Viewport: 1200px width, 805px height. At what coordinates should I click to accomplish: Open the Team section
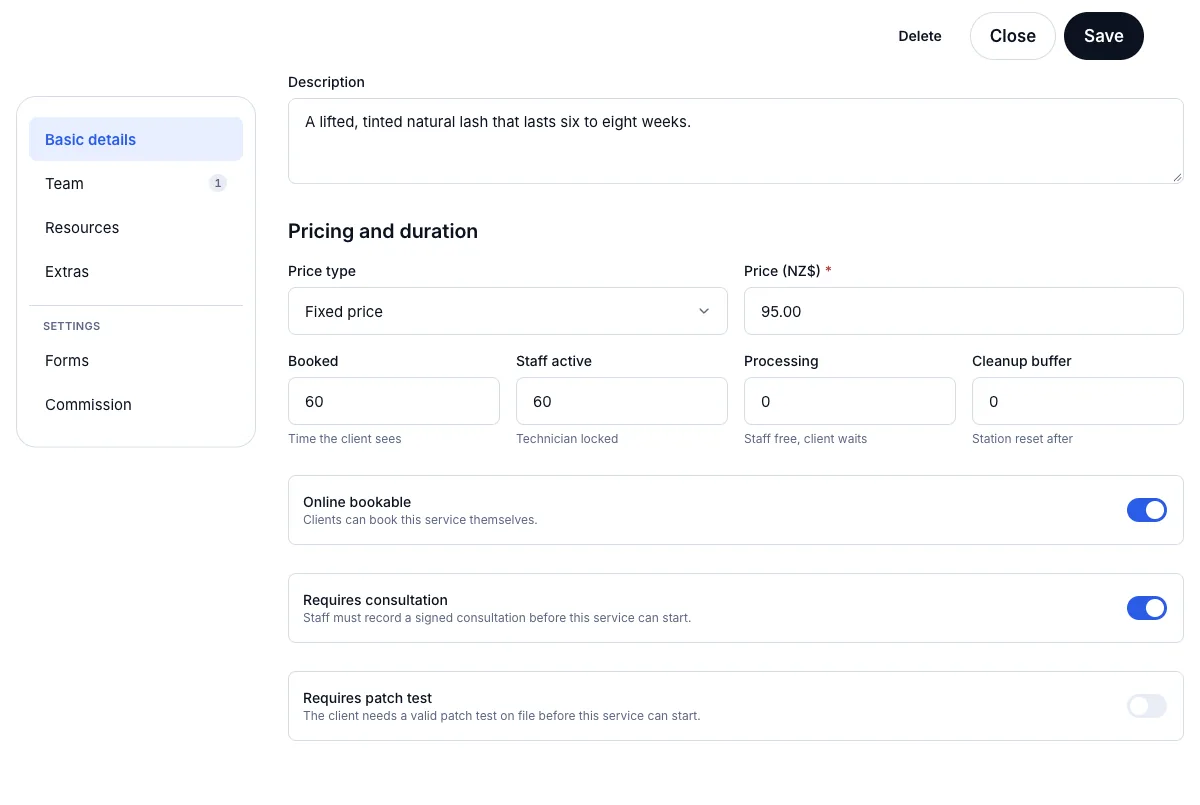(136, 183)
